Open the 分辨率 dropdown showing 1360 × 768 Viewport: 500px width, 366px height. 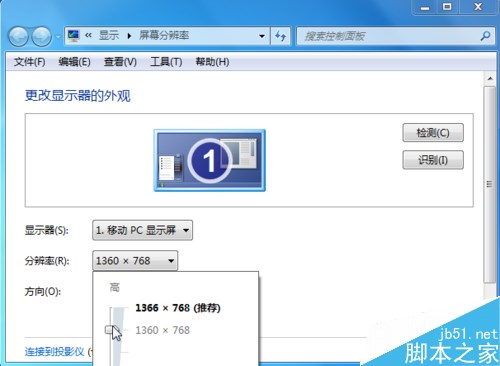[135, 261]
